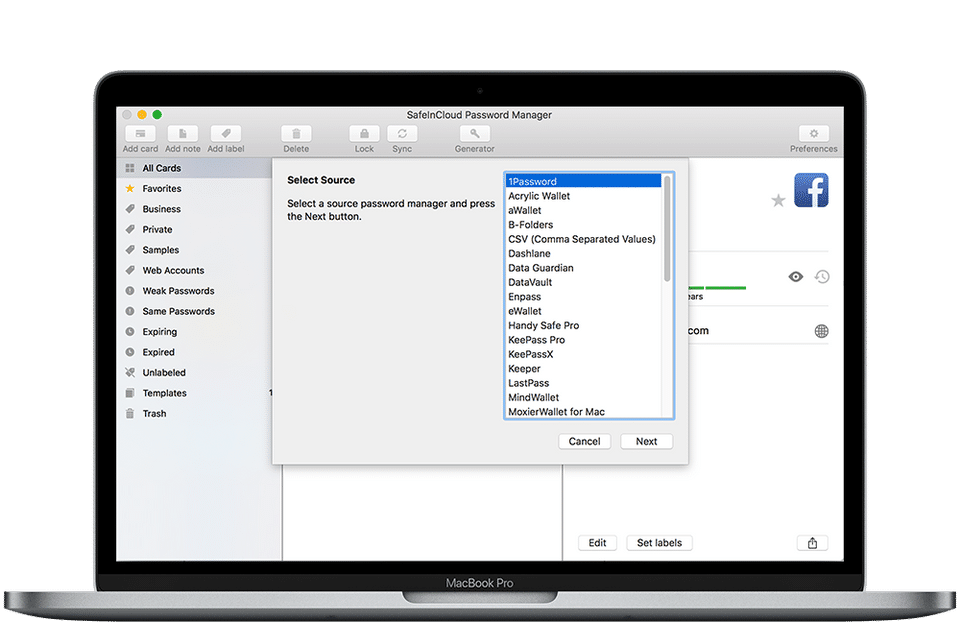
Task: Click the green zoom window button
Action: coord(157,114)
